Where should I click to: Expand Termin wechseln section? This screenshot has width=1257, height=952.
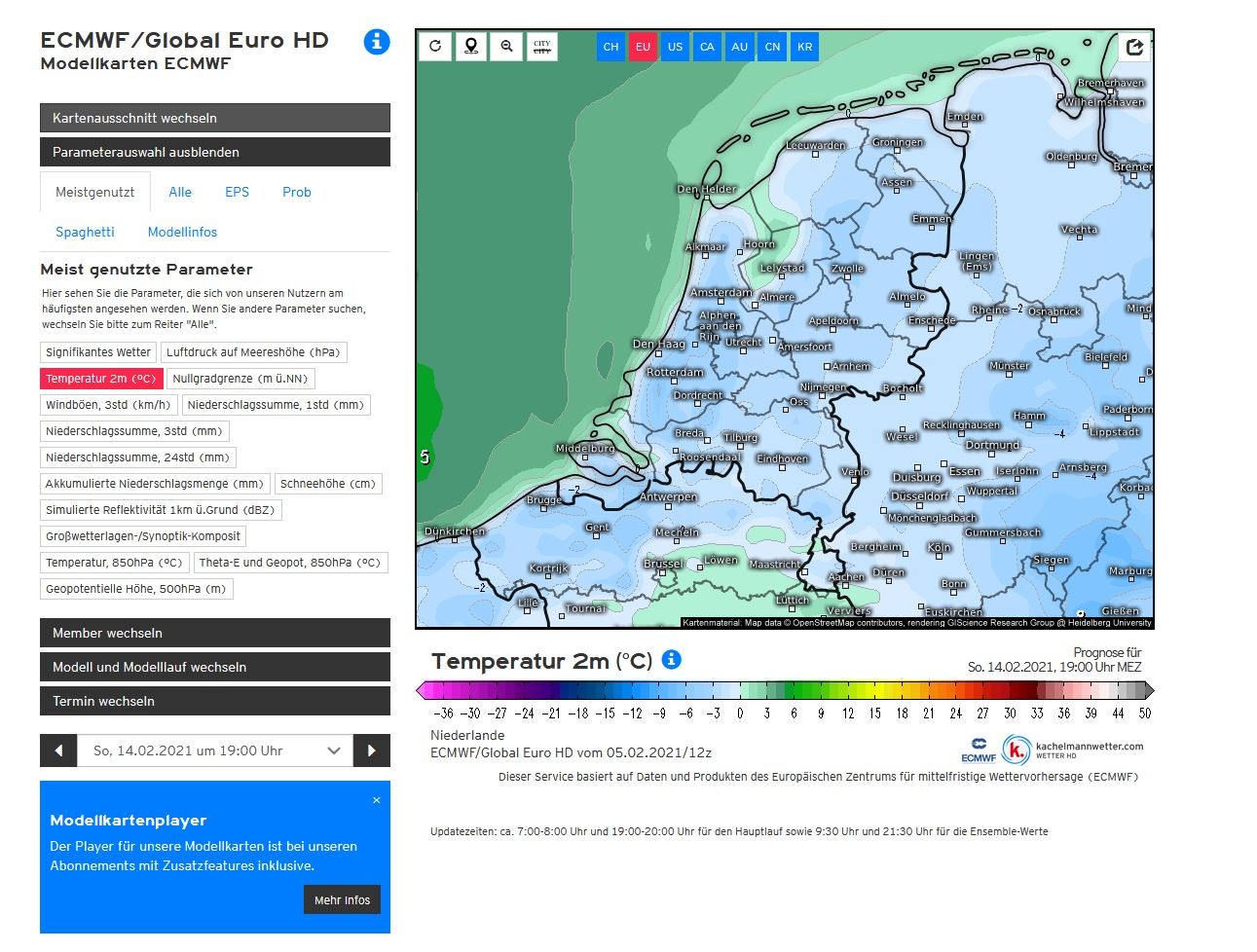(x=215, y=701)
